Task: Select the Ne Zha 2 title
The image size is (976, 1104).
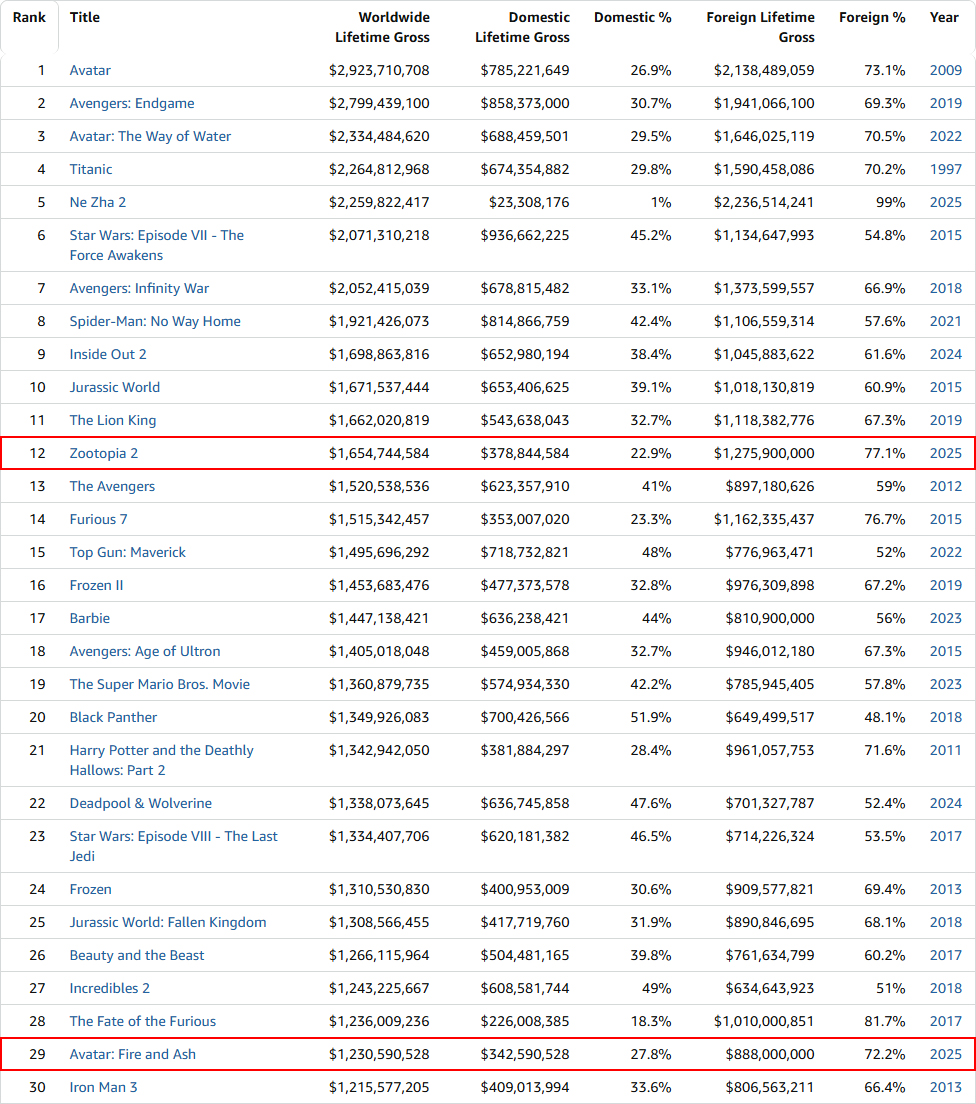Action: (98, 202)
